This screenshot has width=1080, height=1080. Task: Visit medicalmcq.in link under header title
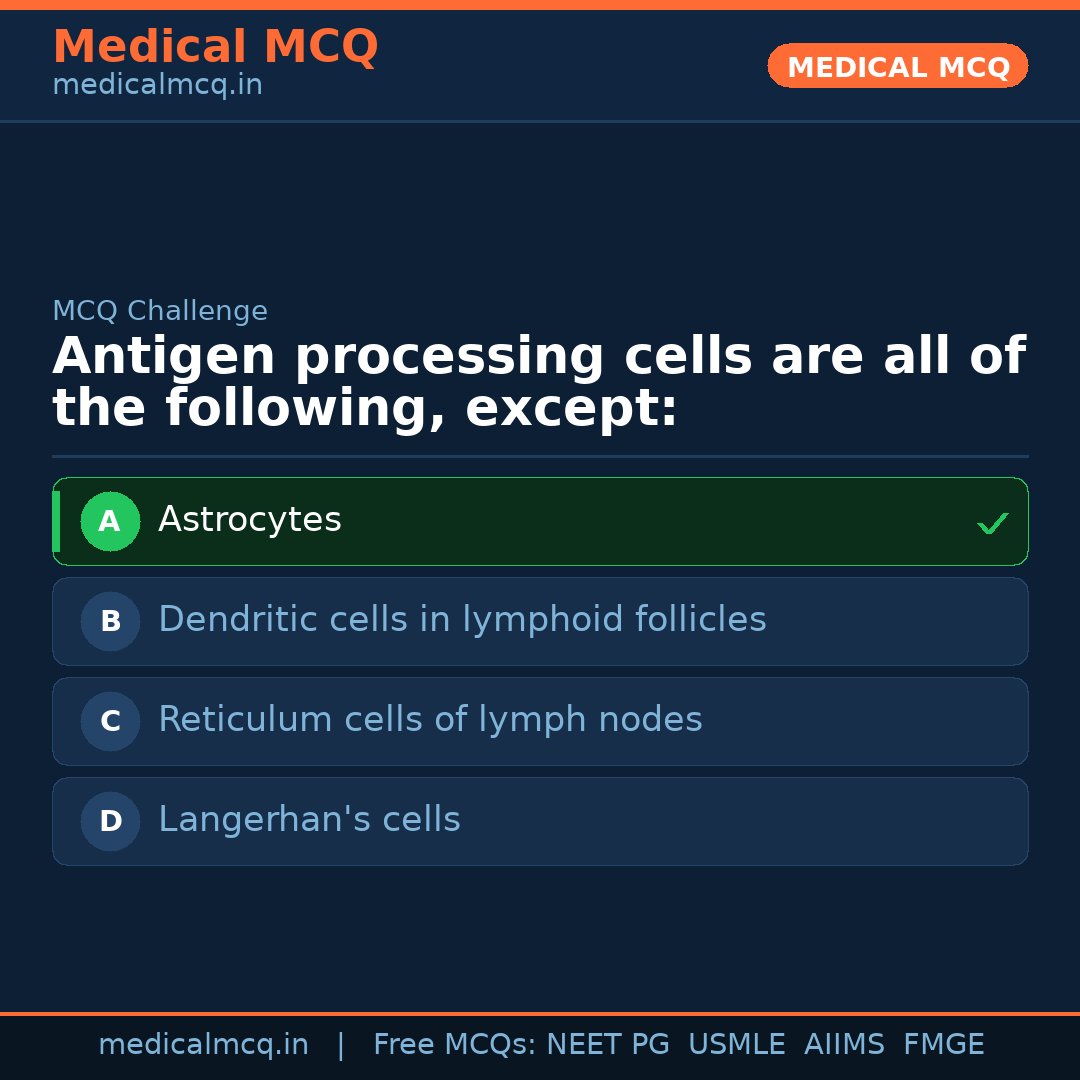[157, 85]
